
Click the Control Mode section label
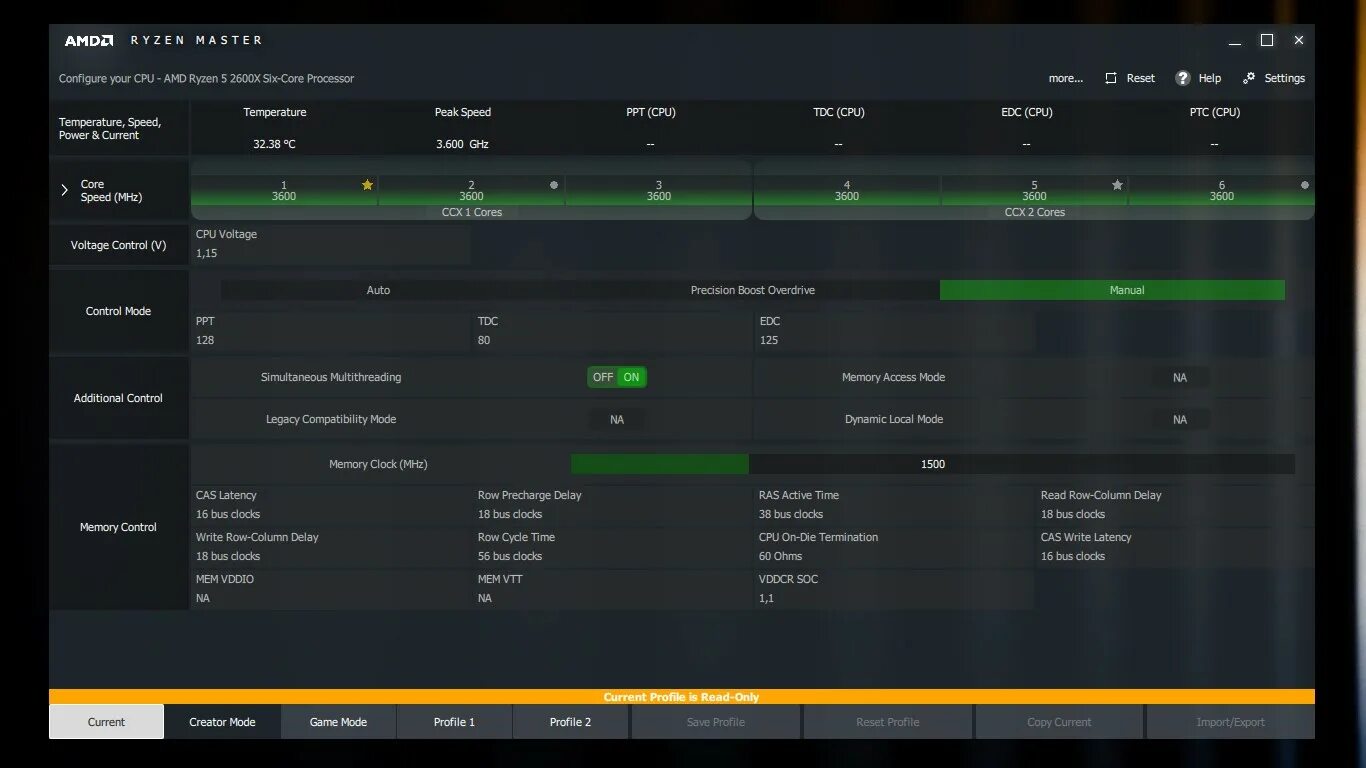[x=118, y=311]
